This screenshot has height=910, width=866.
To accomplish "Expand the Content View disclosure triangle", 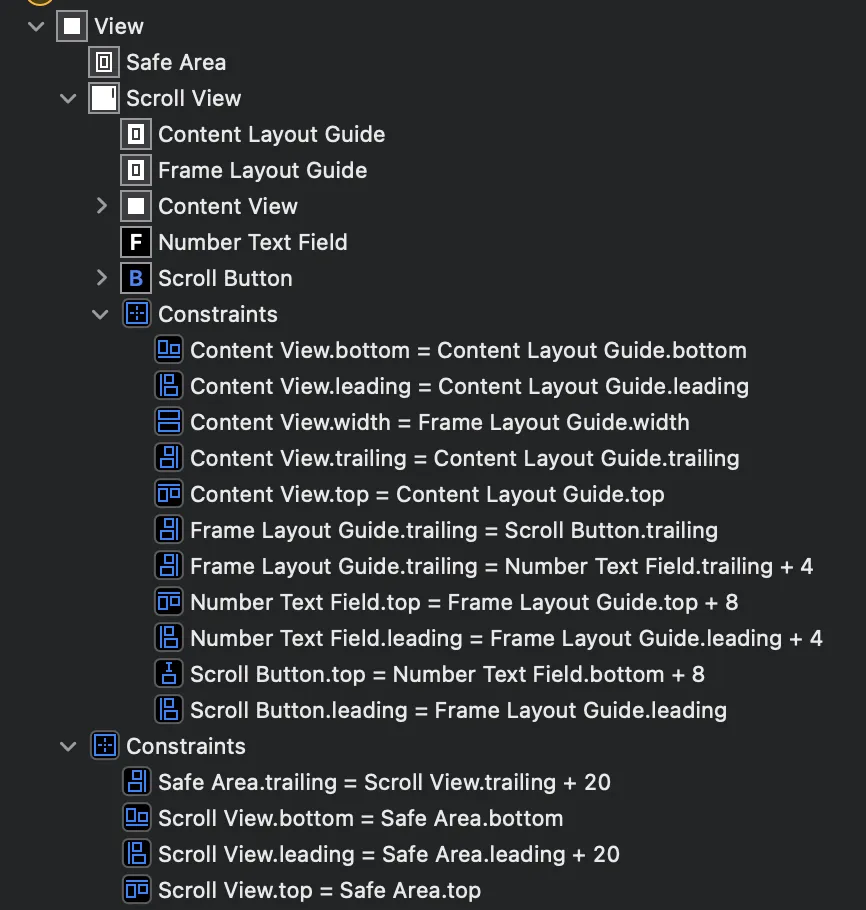I will coord(101,206).
